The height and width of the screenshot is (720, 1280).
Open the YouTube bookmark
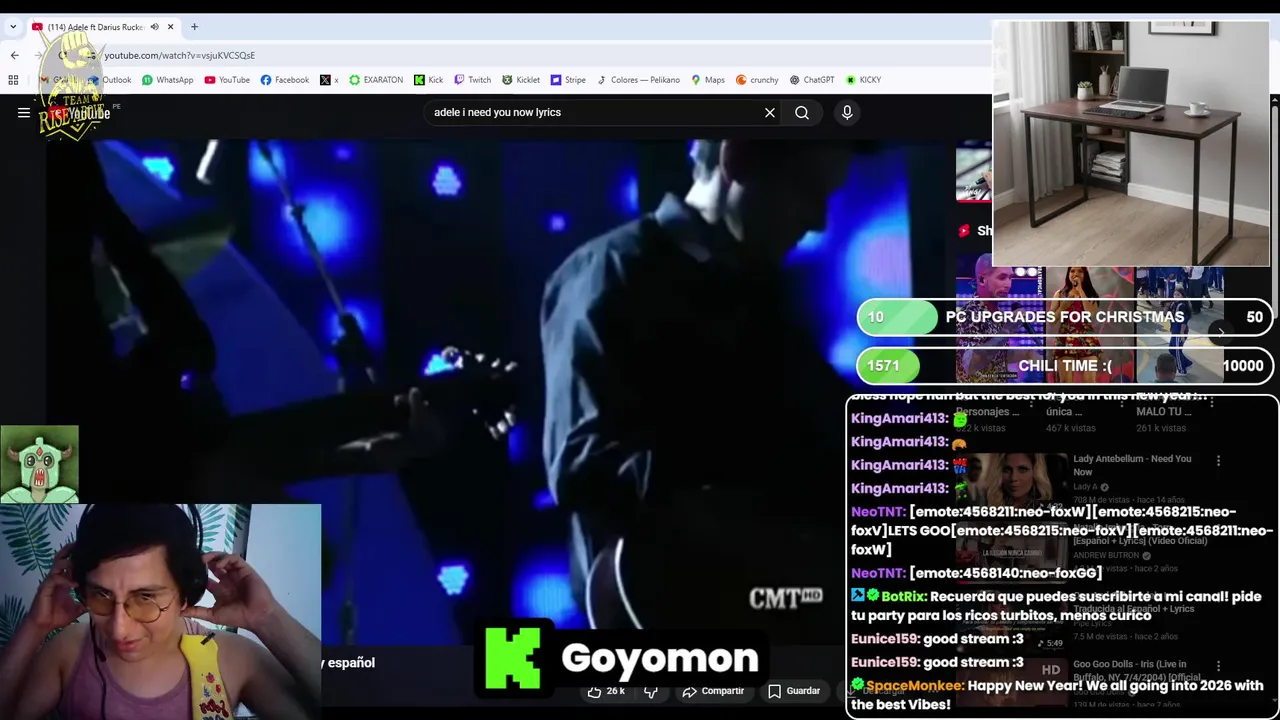[227, 80]
